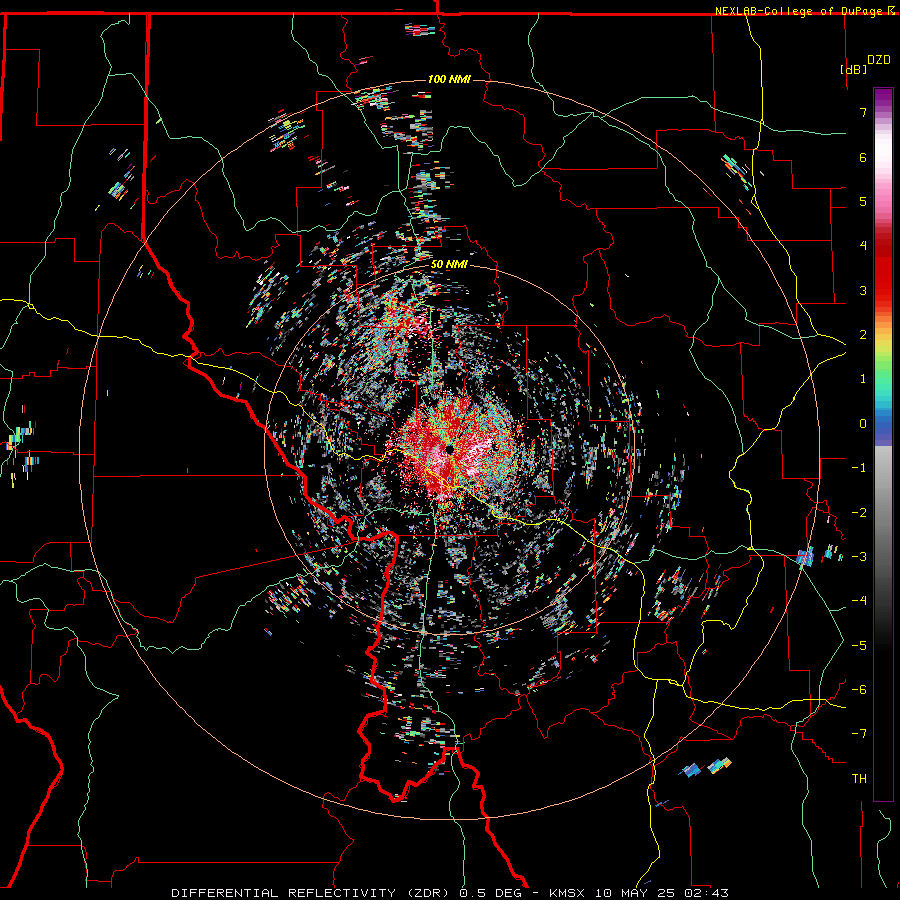Viewport: 900px width, 900px height.
Task: Click the 100 NMI range ring label
Action: tap(449, 79)
